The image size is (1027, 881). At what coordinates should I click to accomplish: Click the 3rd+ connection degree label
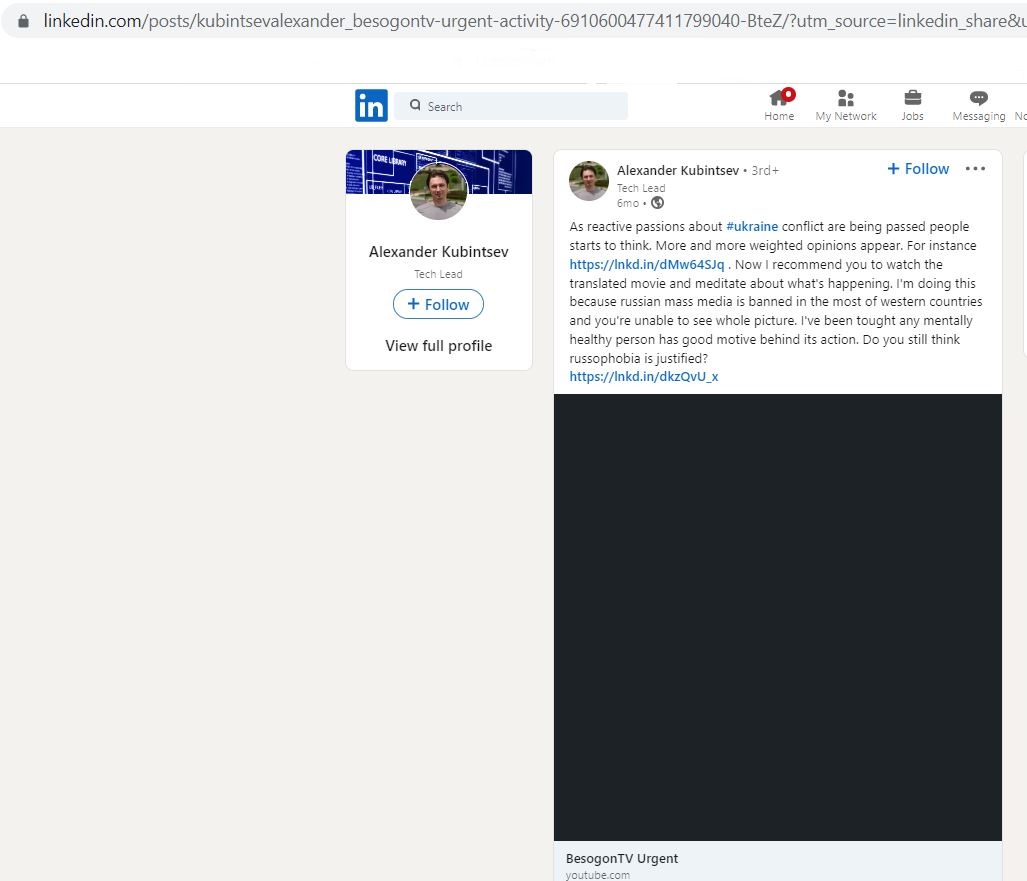point(765,170)
